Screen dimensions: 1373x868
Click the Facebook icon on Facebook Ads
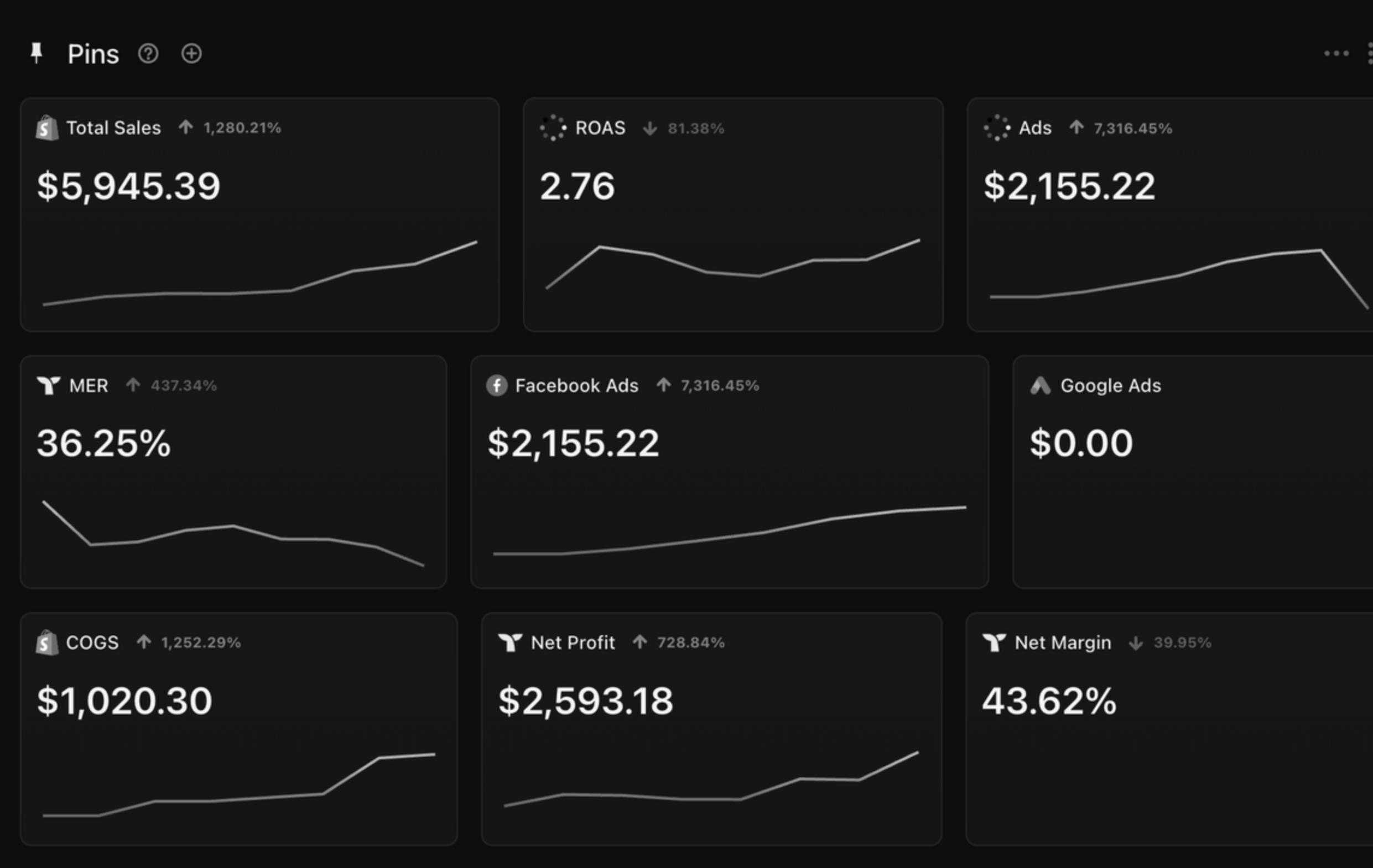[x=497, y=385]
